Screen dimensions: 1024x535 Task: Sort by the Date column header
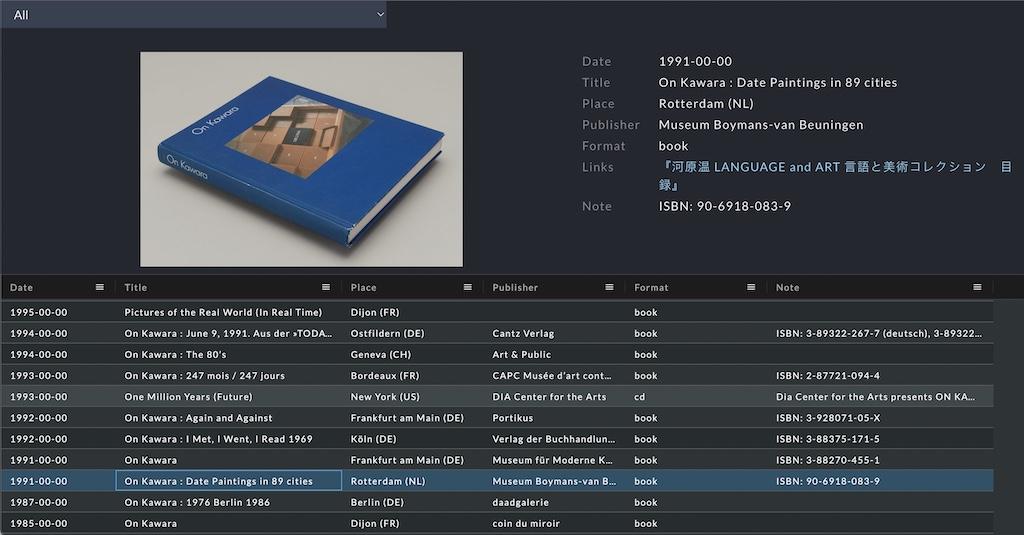(x=22, y=288)
